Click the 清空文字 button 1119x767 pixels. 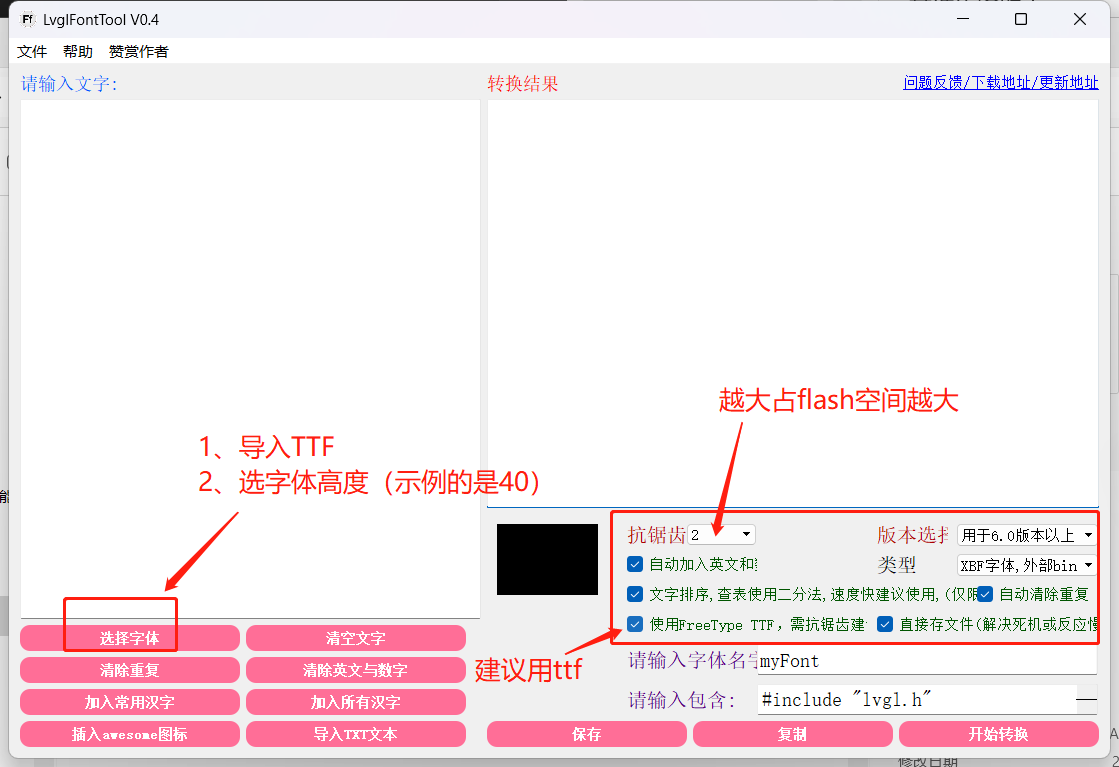tap(355, 638)
